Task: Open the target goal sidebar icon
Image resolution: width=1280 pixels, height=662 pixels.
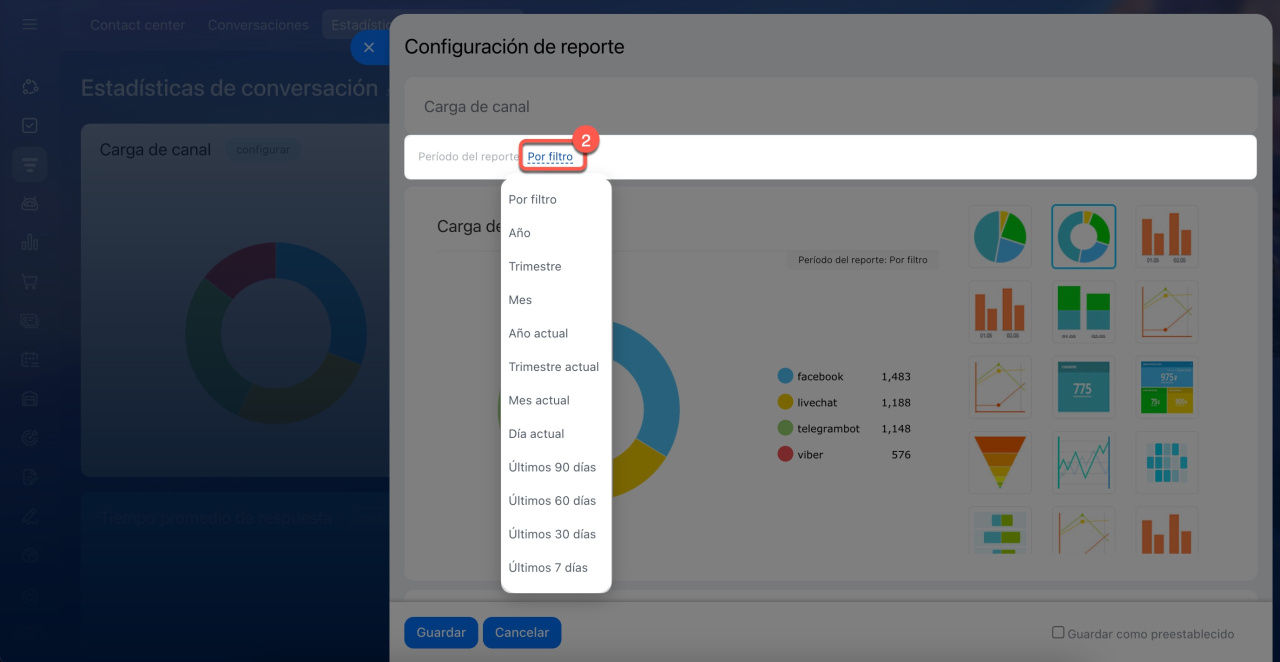Action: pos(30,437)
